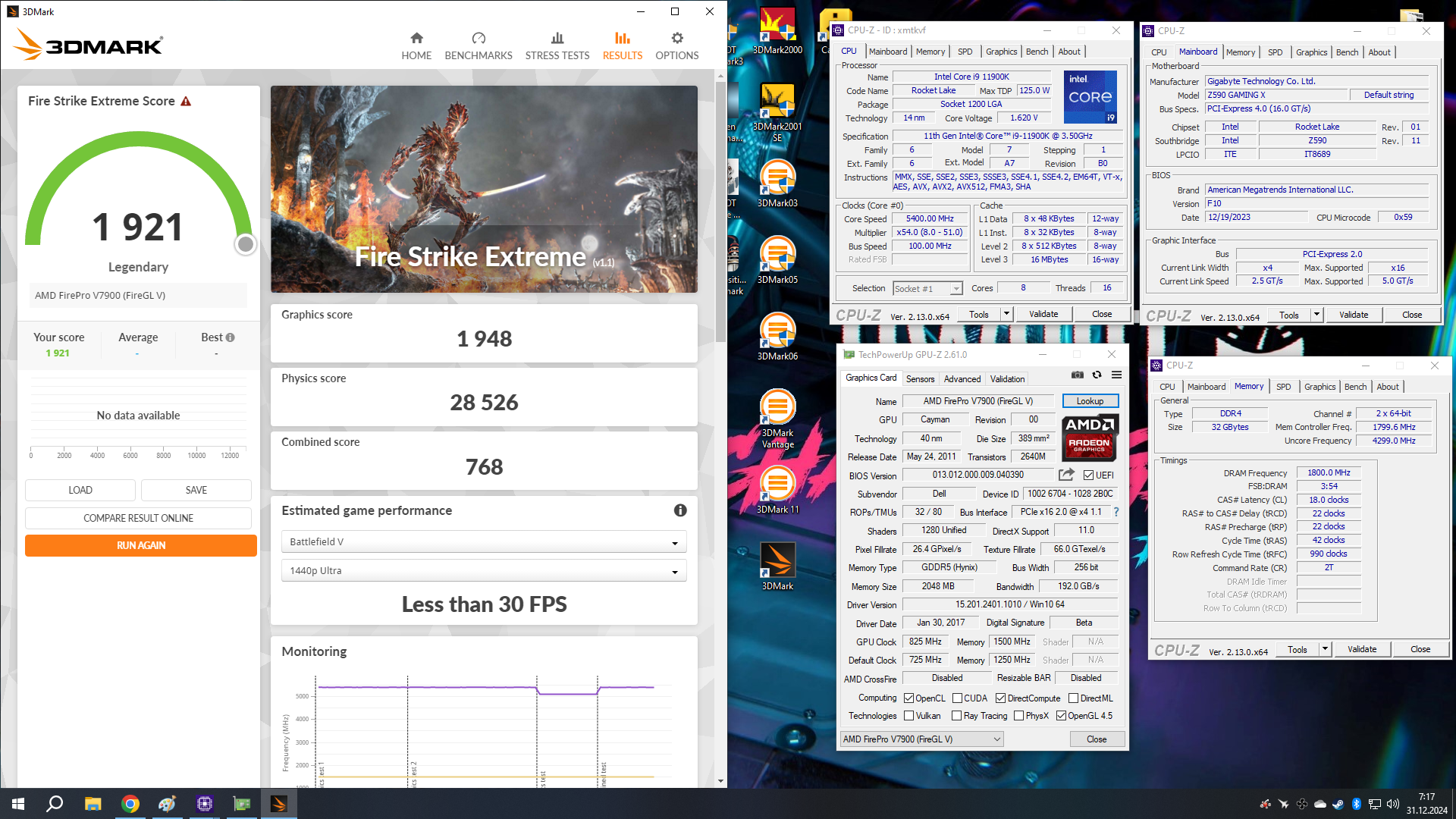Expand Tools arrow in CPU-Z Memory window

tap(1325, 649)
